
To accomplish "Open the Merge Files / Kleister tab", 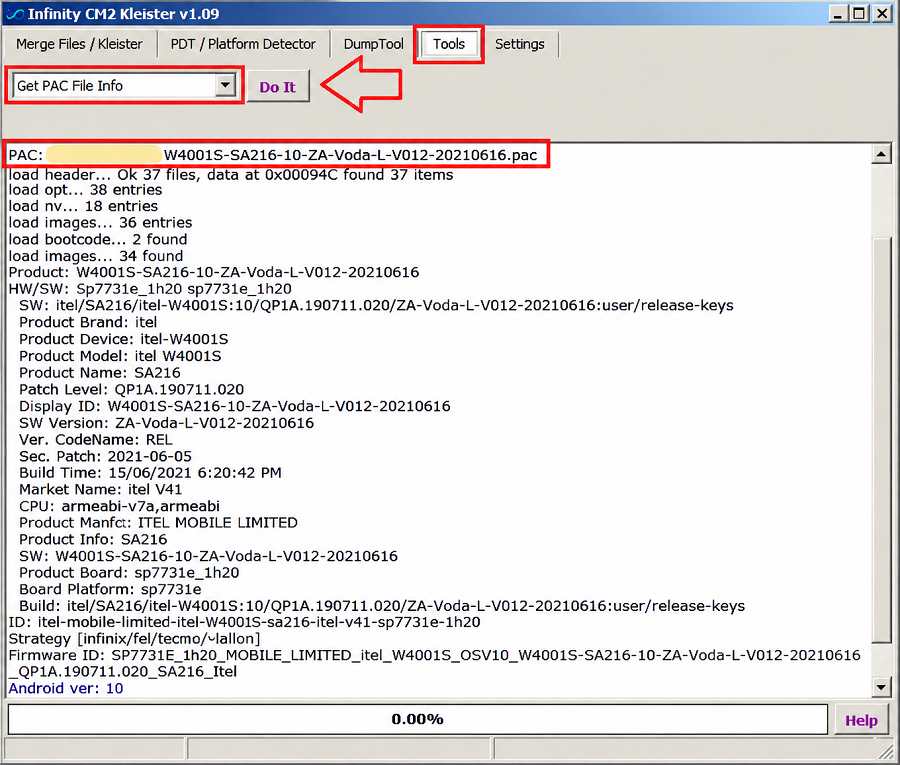I will click(79, 44).
